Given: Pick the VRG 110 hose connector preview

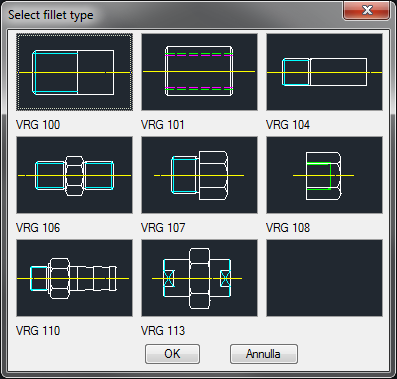Looking at the screenshot, I should [74, 278].
